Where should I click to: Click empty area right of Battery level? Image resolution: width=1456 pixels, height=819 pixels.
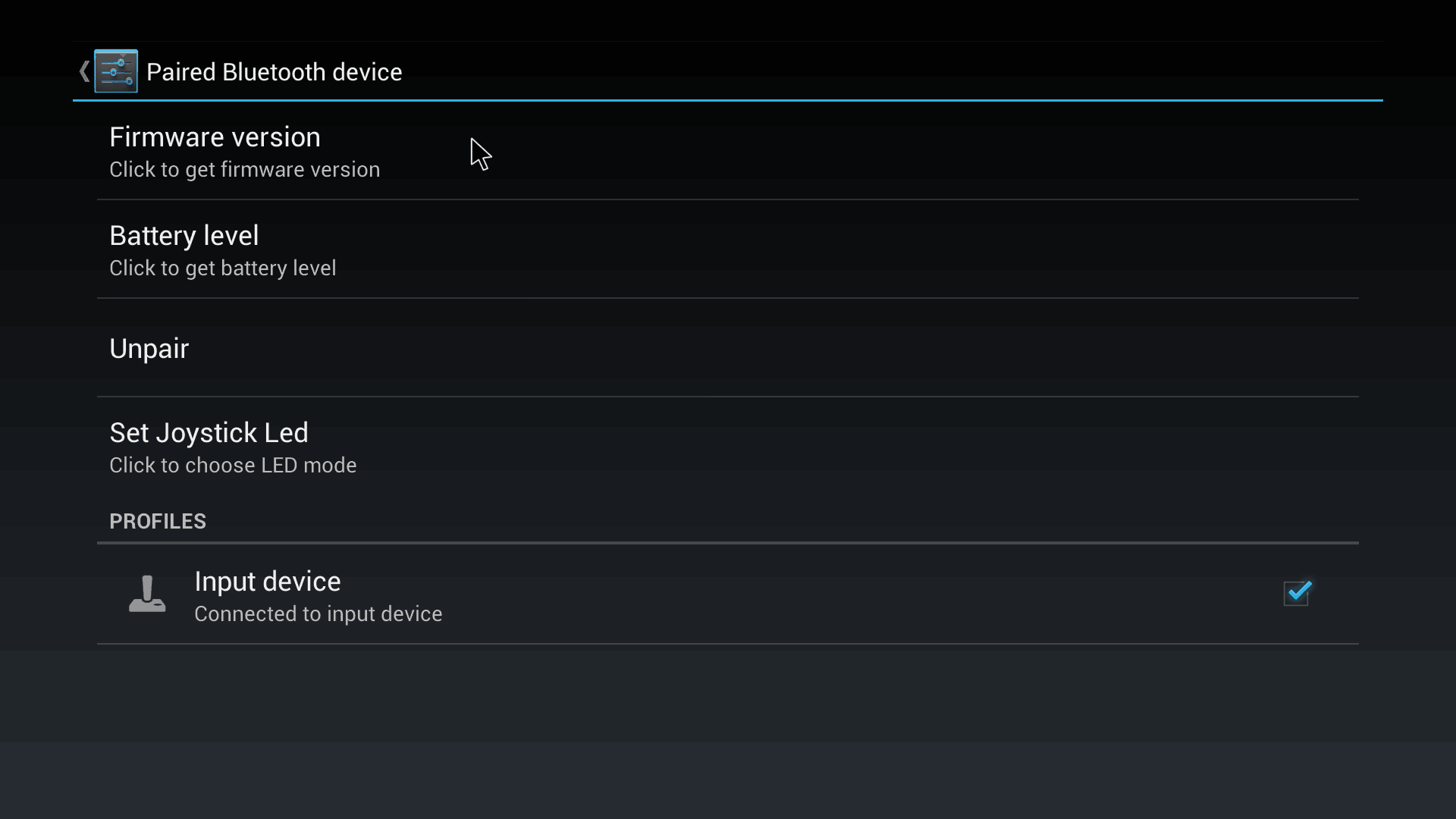tap(834, 249)
